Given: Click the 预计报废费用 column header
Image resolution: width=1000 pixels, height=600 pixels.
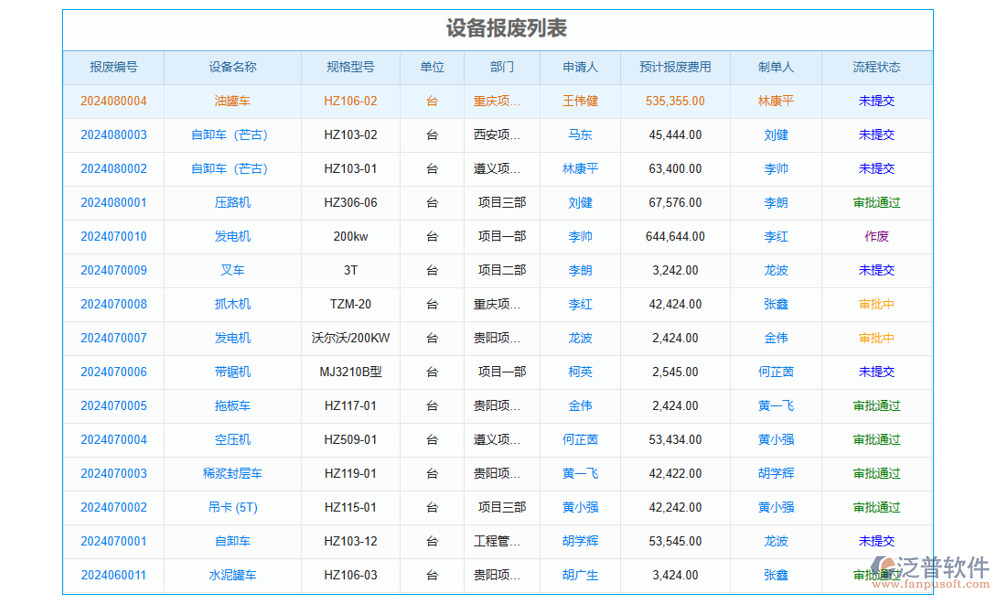Looking at the screenshot, I should [x=675, y=67].
